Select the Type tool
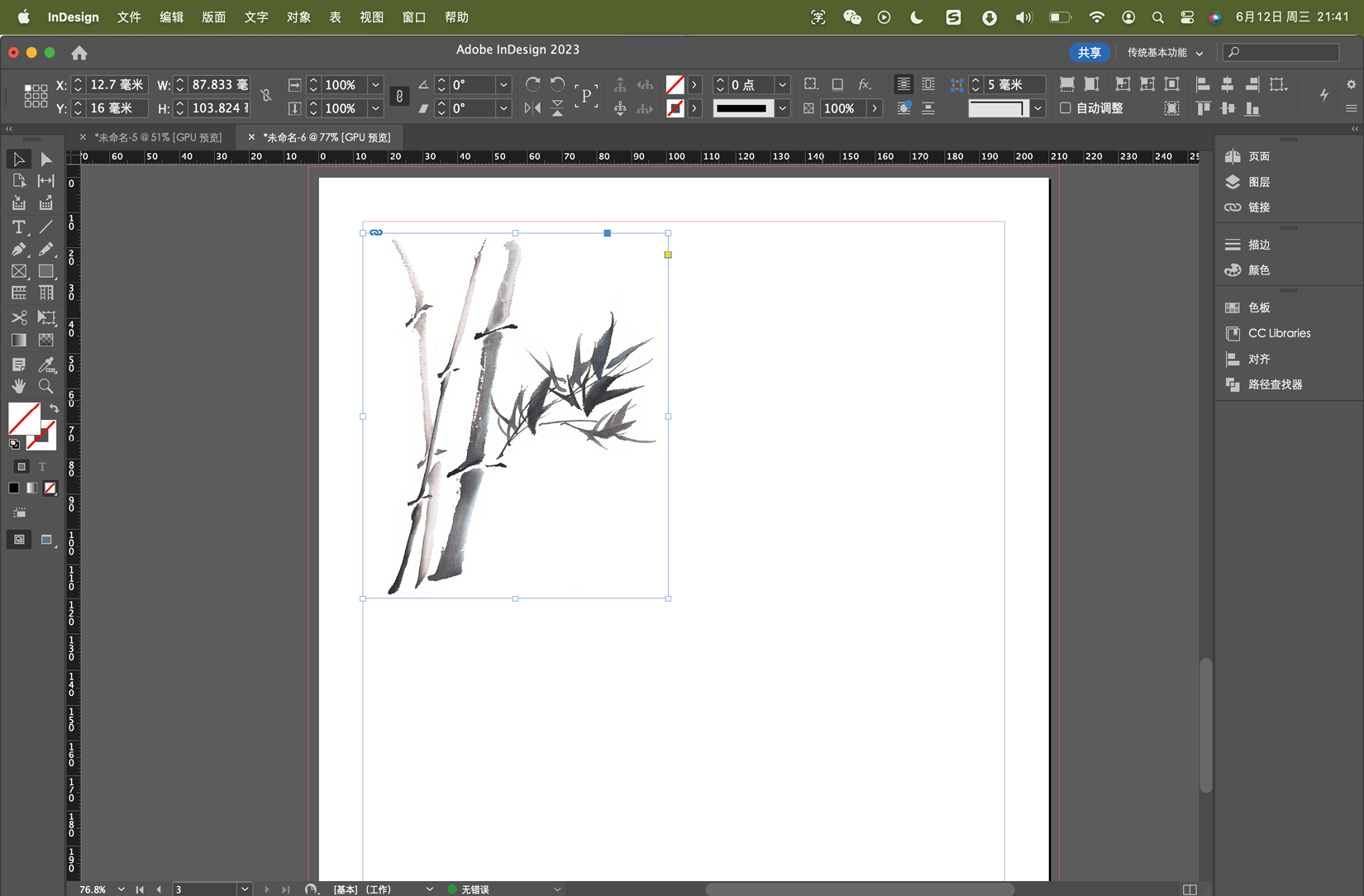1364x896 pixels. 18,226
